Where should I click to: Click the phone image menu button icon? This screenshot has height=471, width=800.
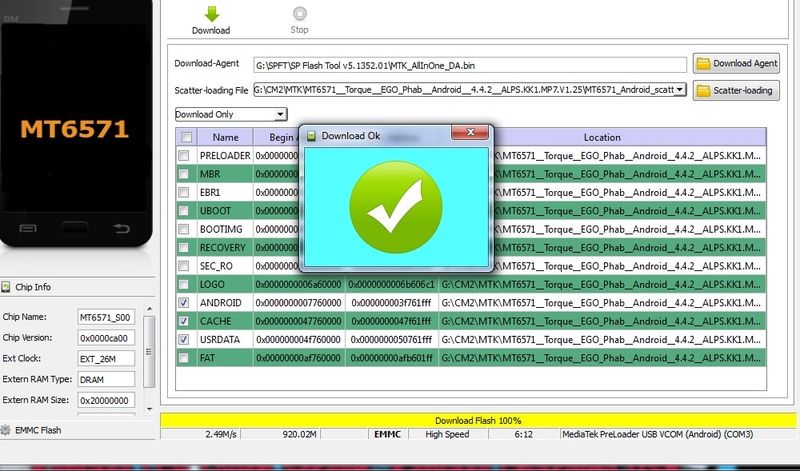(28, 228)
